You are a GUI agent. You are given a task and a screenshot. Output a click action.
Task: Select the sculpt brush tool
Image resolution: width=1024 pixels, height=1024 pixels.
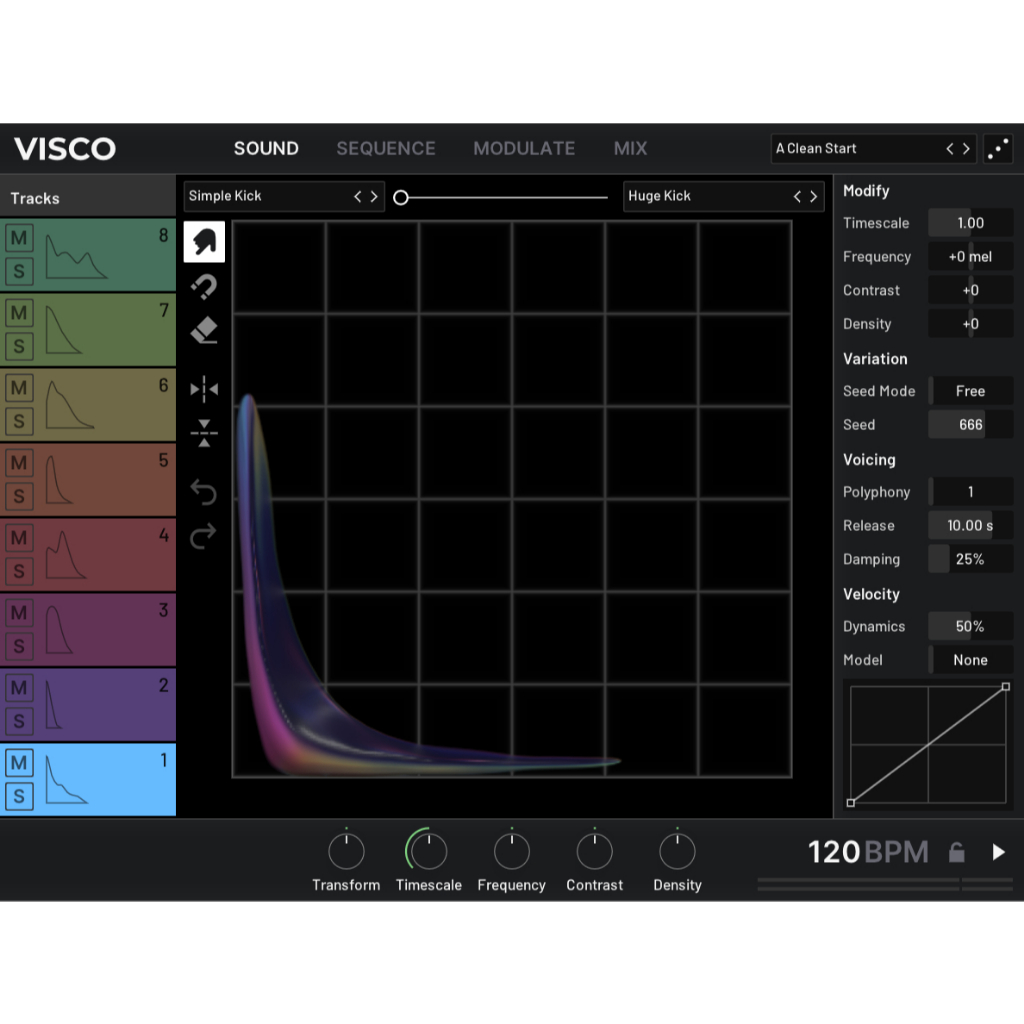coord(204,242)
